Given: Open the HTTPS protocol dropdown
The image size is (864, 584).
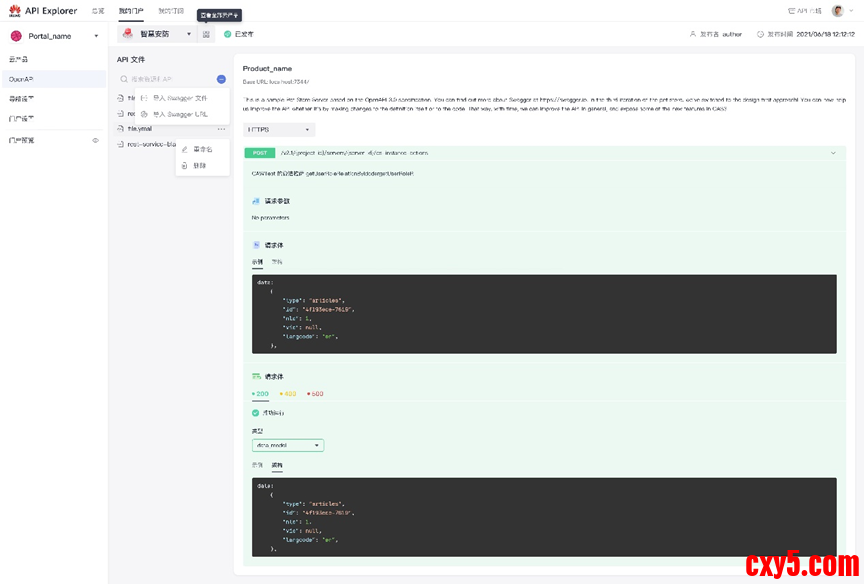Looking at the screenshot, I should pyautogui.click(x=279, y=129).
